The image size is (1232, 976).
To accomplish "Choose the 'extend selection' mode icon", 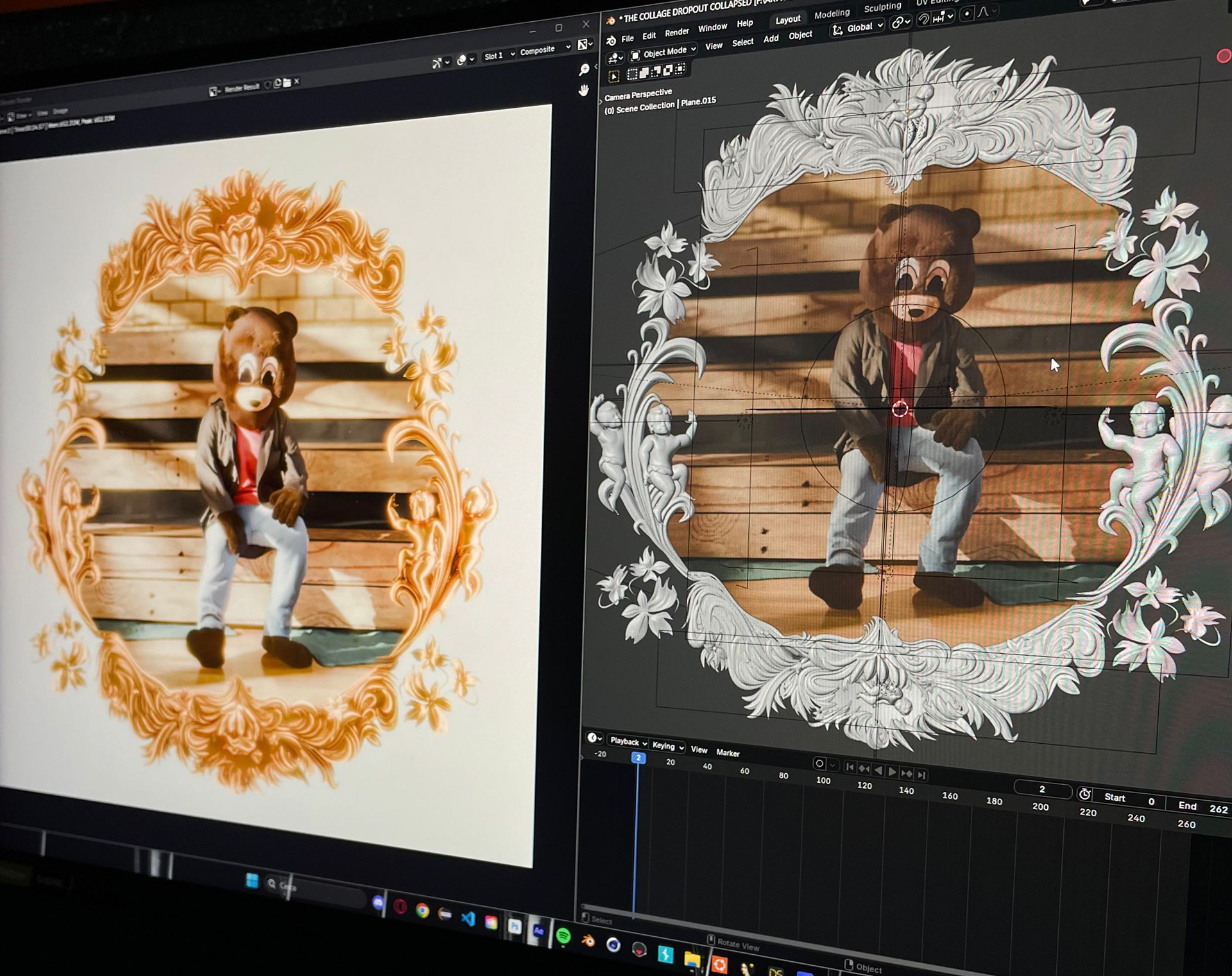I will (644, 73).
